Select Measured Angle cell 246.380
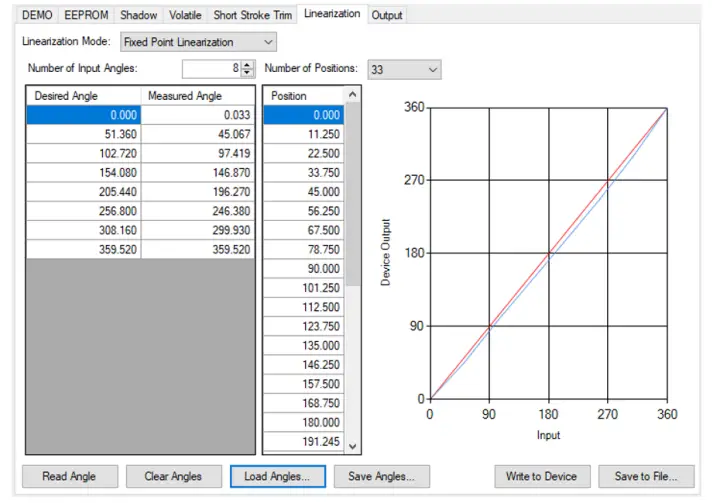 click(198, 211)
